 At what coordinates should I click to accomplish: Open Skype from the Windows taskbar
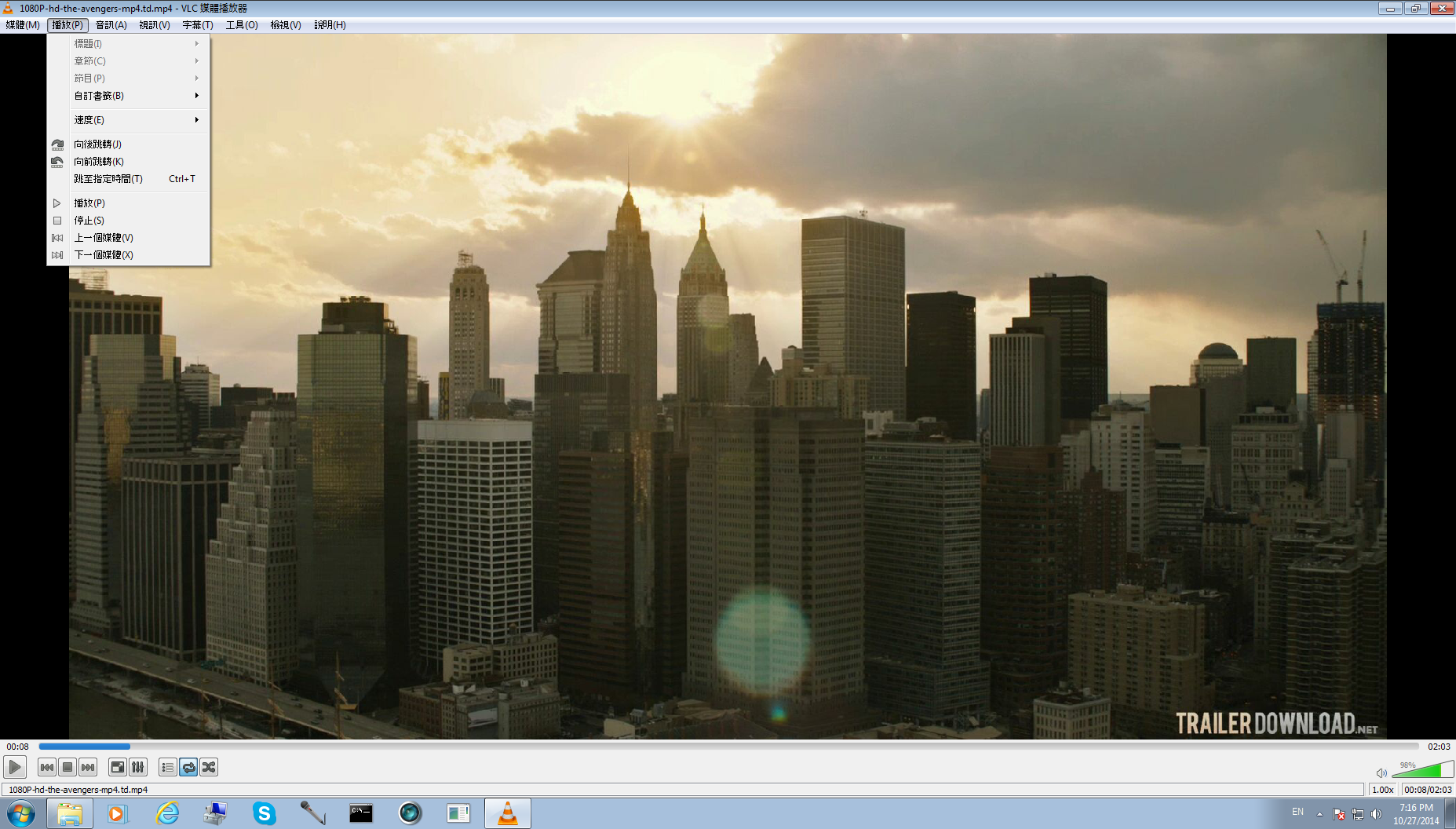point(264,813)
